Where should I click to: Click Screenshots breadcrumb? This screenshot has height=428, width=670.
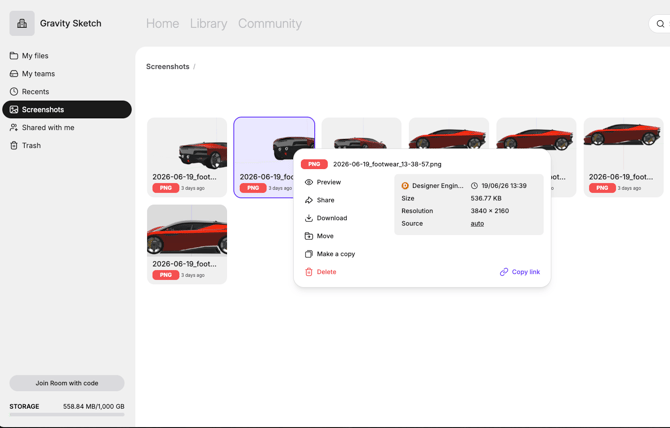[168, 67]
